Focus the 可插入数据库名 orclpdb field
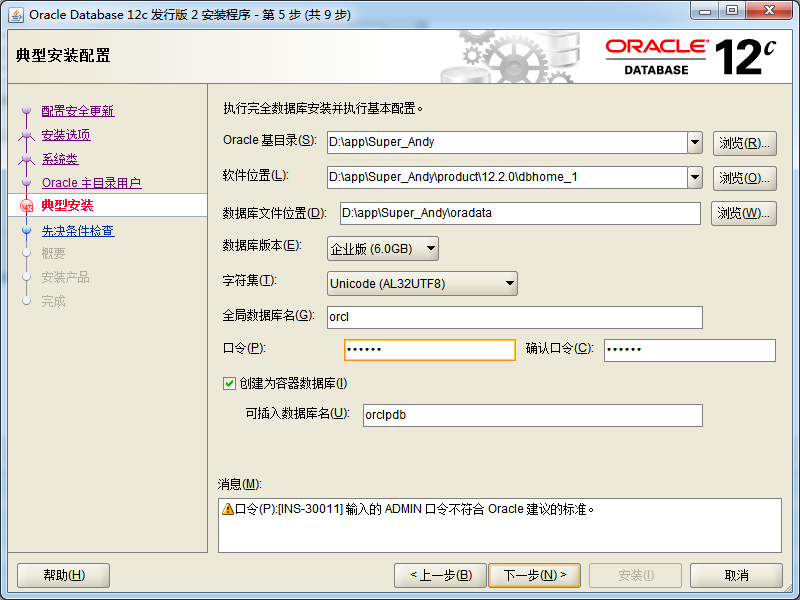The image size is (800, 600). point(533,415)
